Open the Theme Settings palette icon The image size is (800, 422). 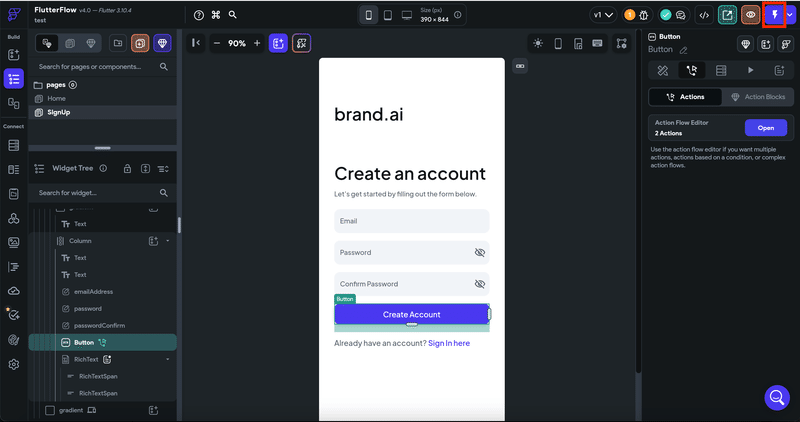pyautogui.click(x=14, y=339)
